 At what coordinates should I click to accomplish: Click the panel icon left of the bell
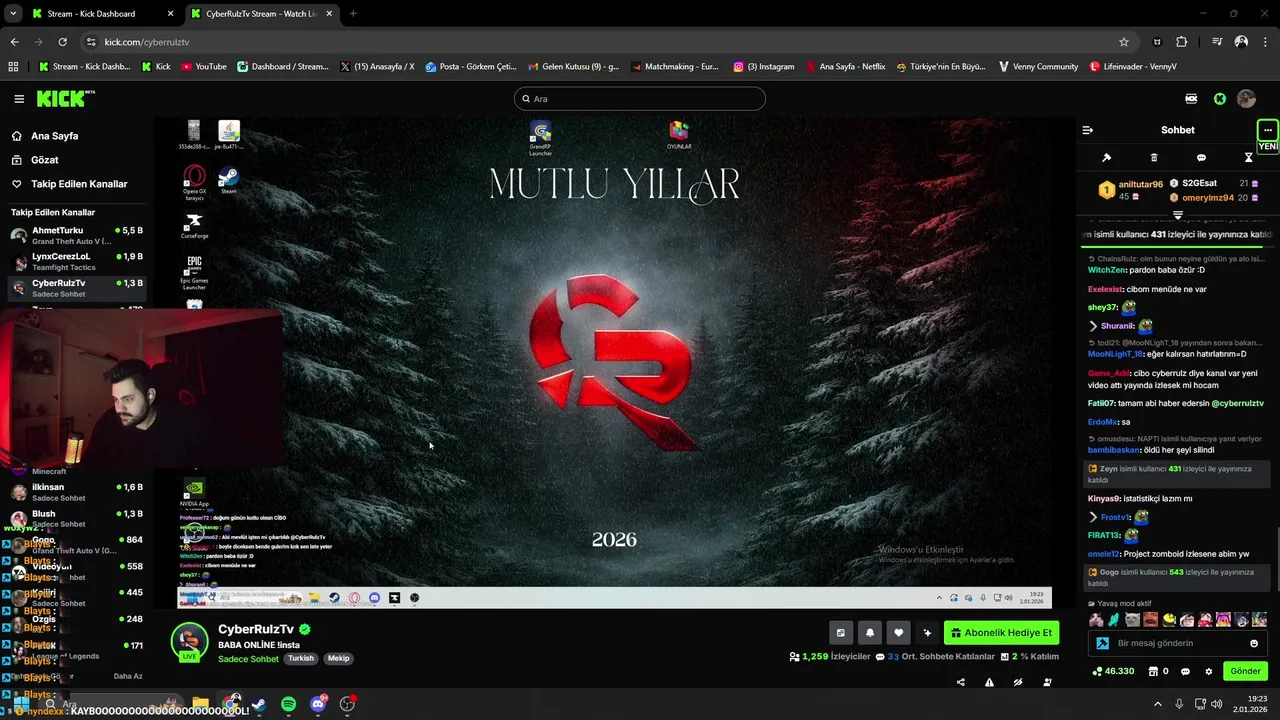point(841,632)
